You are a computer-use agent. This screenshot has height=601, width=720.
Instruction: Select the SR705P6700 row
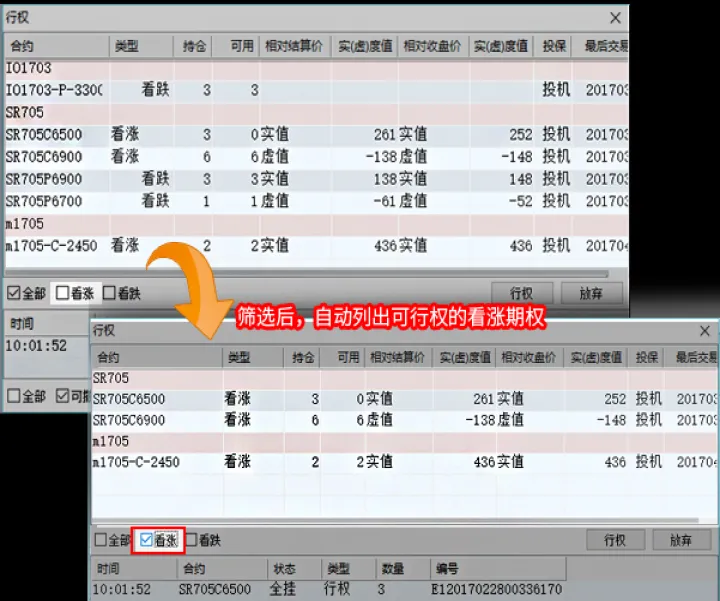pyautogui.click(x=316, y=201)
